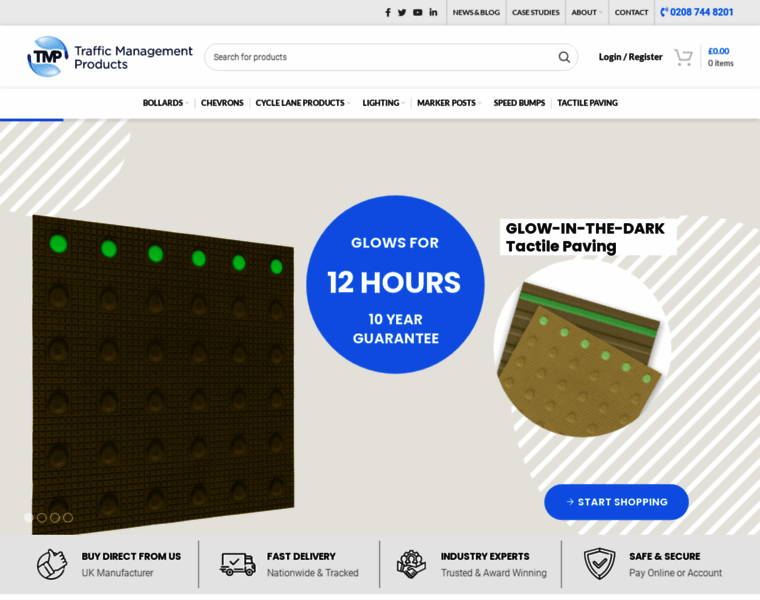
Task: Click the thumbs-up Buy Direct icon
Action: coord(52,564)
